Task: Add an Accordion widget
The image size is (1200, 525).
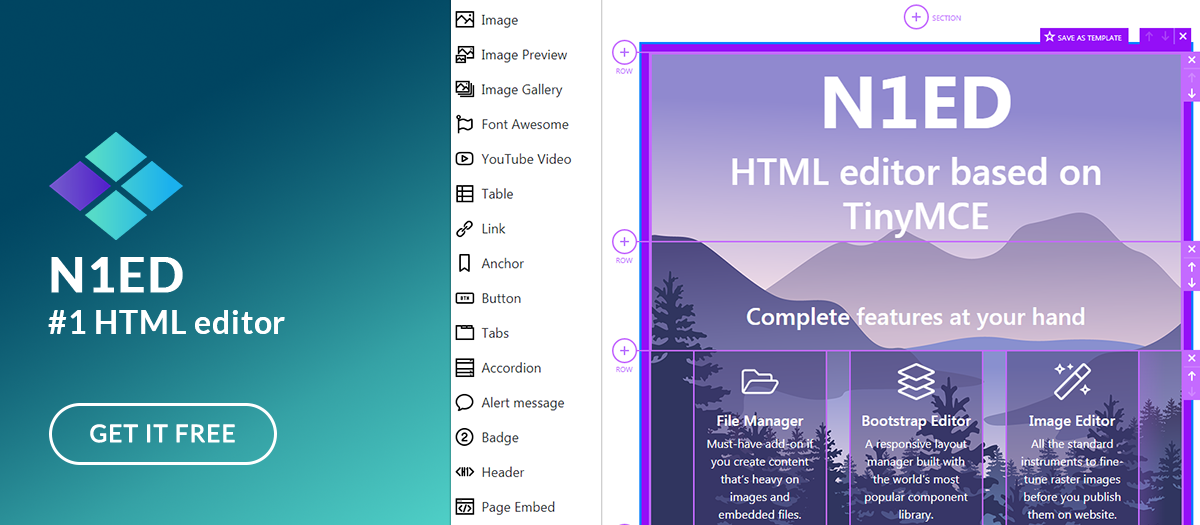Action: (x=510, y=368)
